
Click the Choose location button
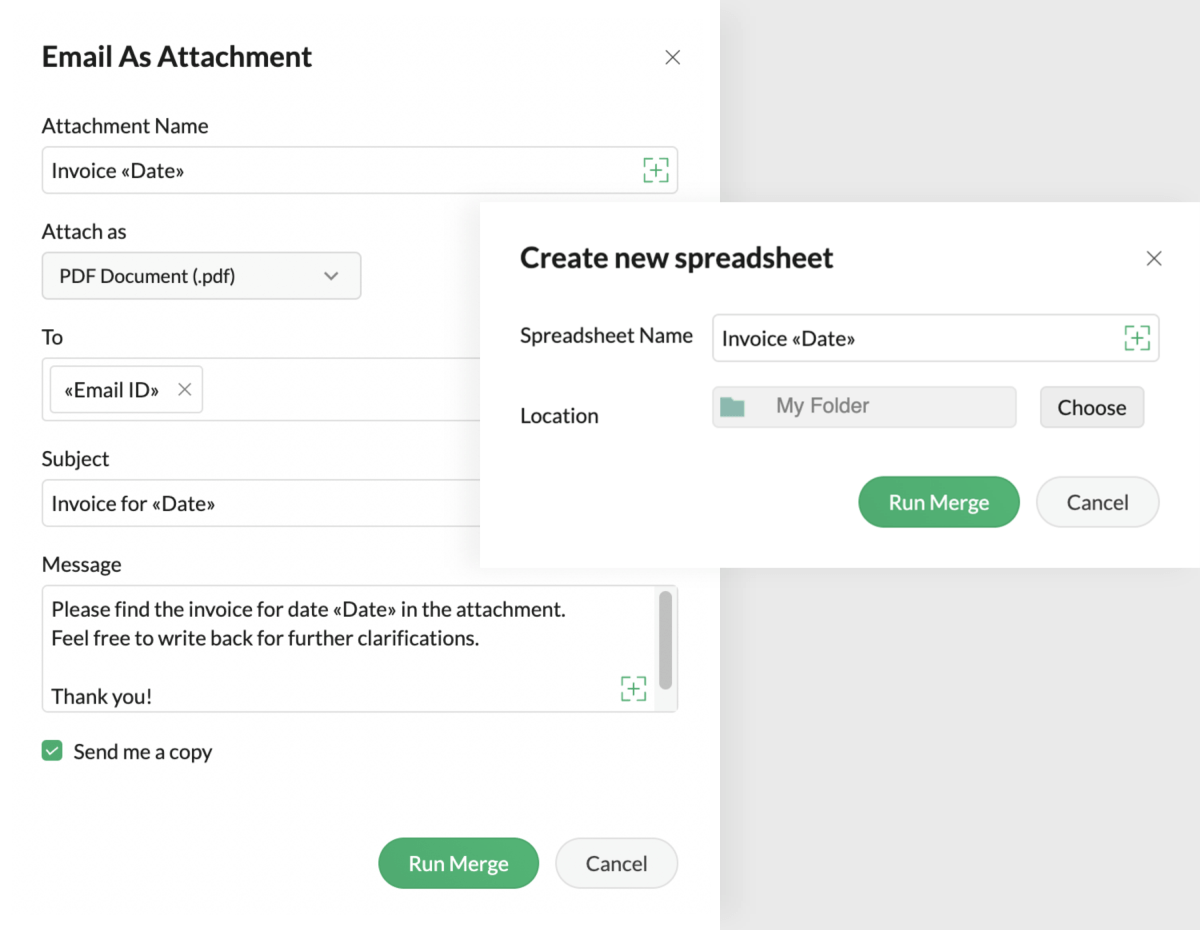1091,407
